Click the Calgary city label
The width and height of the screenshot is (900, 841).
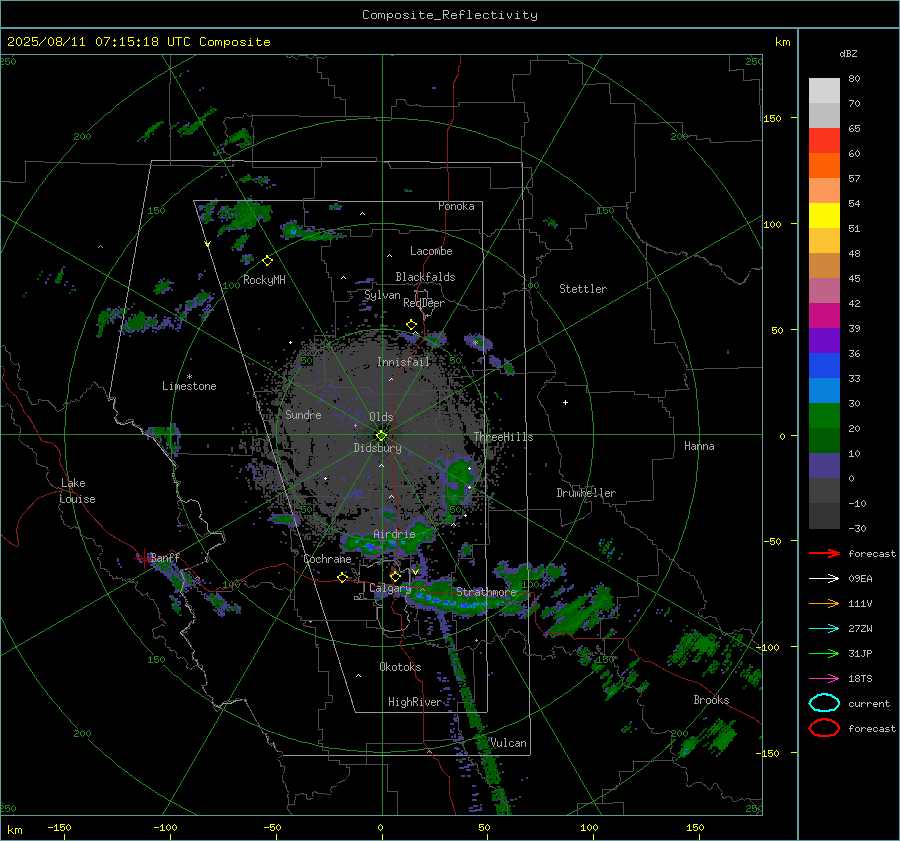[390, 588]
